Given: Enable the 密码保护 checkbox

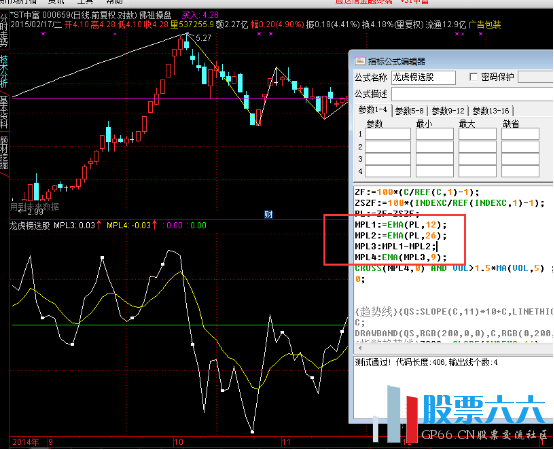Looking at the screenshot, I should pyautogui.click(x=473, y=77).
